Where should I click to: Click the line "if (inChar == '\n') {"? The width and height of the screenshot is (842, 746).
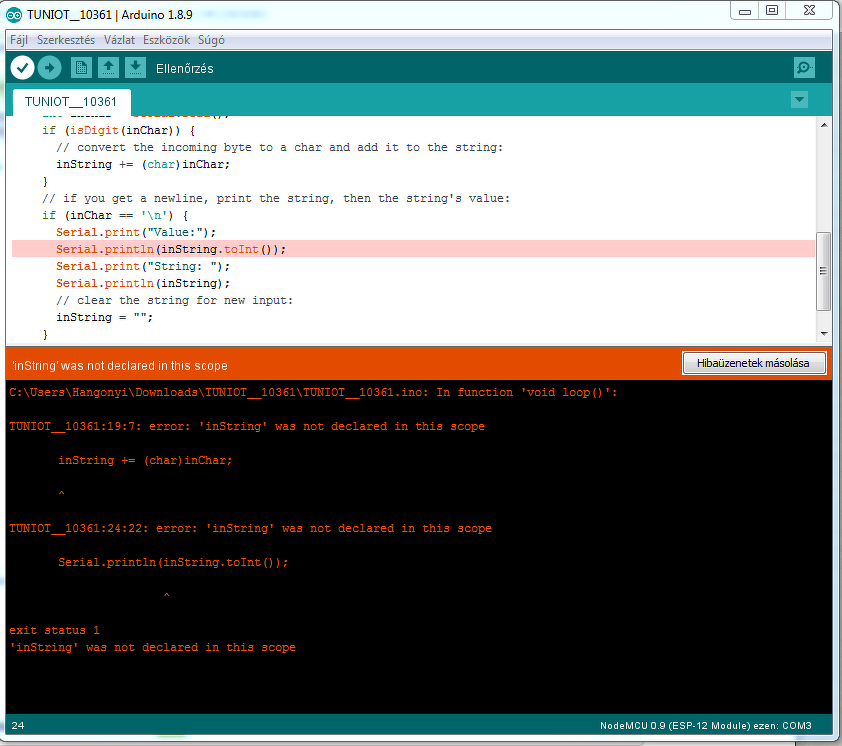point(115,215)
